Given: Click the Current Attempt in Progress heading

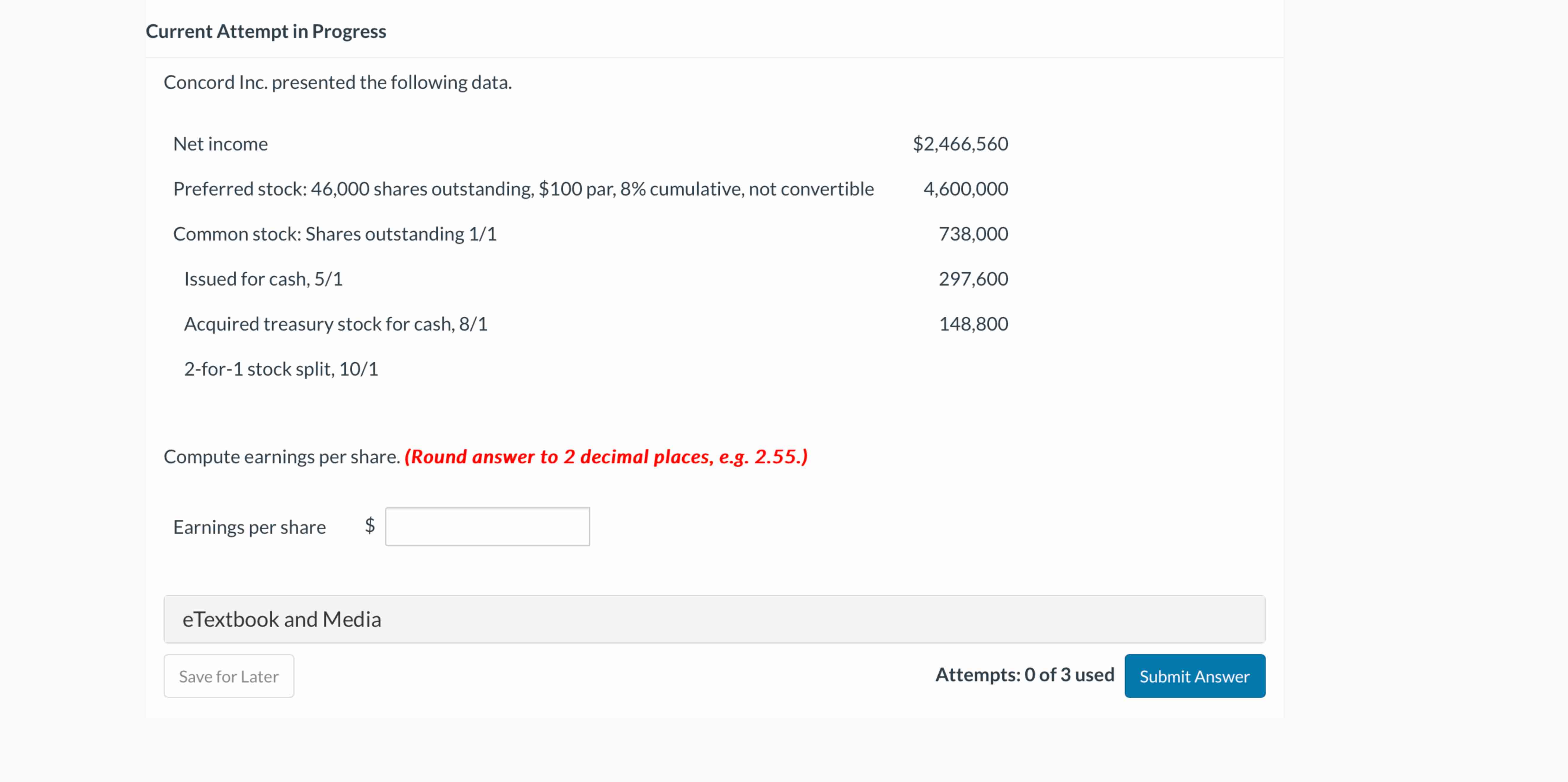Looking at the screenshot, I should coord(266,31).
